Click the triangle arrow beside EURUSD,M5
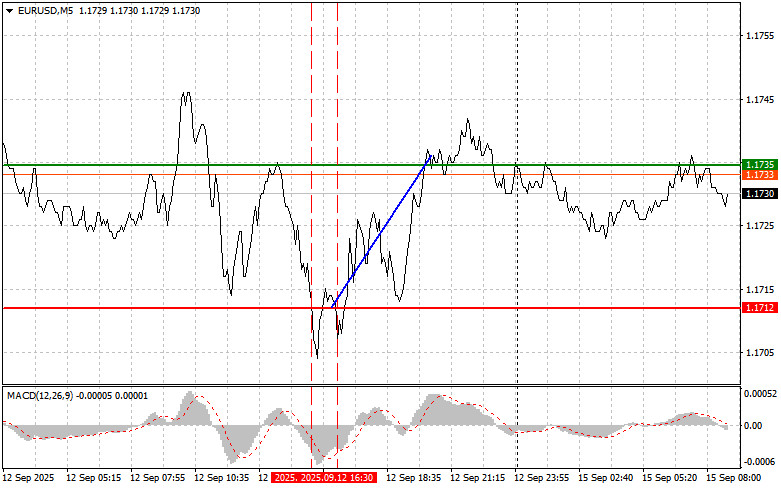The image size is (781, 489). click(9, 10)
